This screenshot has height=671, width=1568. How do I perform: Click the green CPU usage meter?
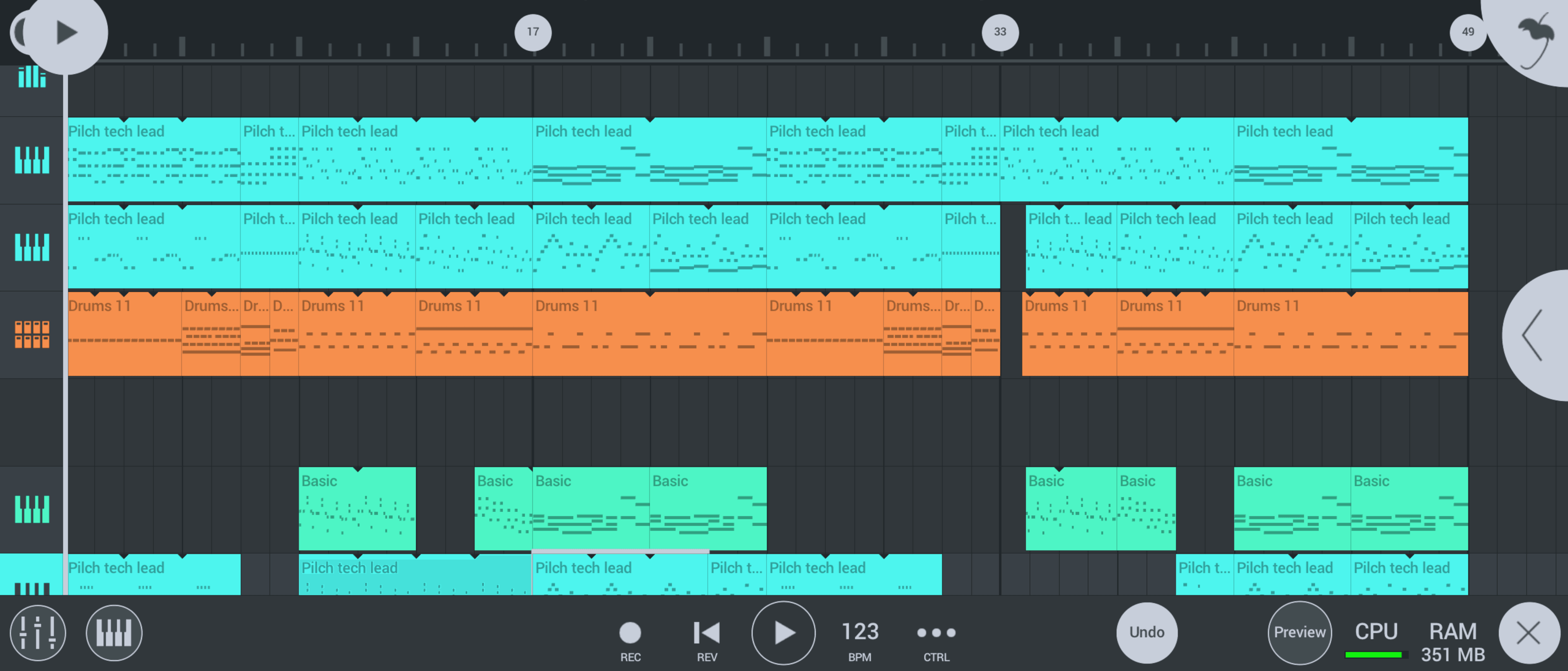coord(1373,655)
